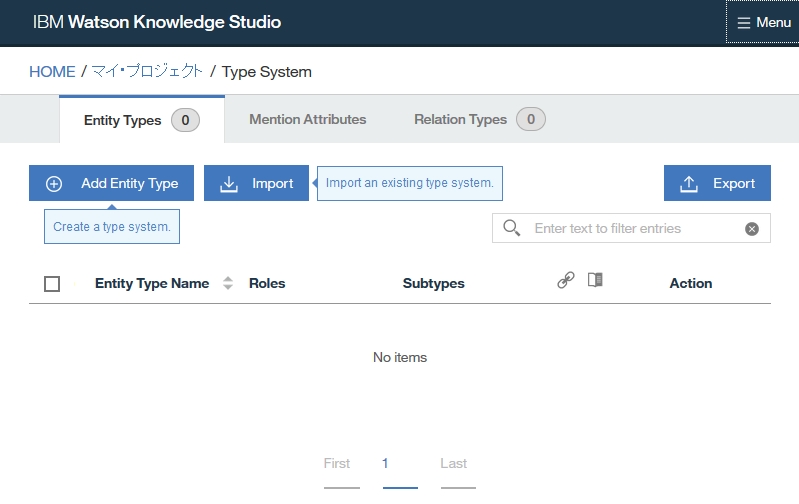Click the upload icon on Export
Screen dimensions: 799x504
pos(689,184)
